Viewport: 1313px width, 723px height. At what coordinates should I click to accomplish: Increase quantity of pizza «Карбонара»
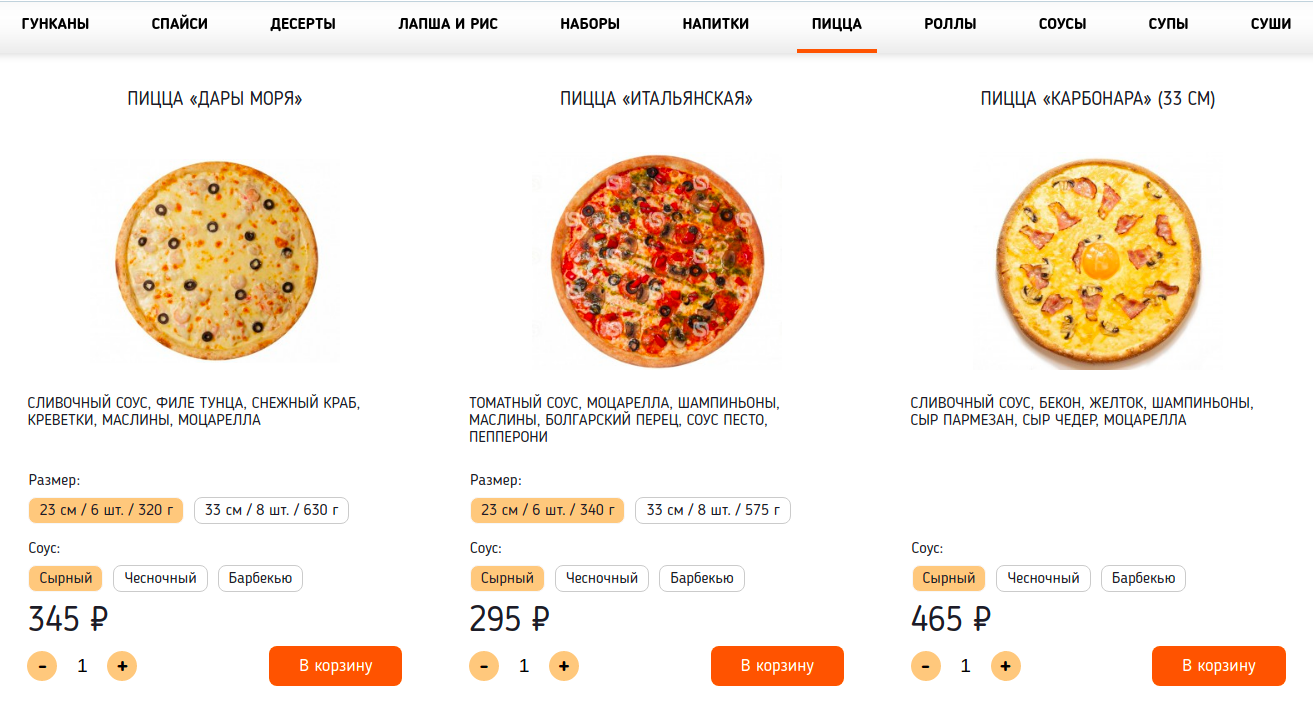[1005, 665]
